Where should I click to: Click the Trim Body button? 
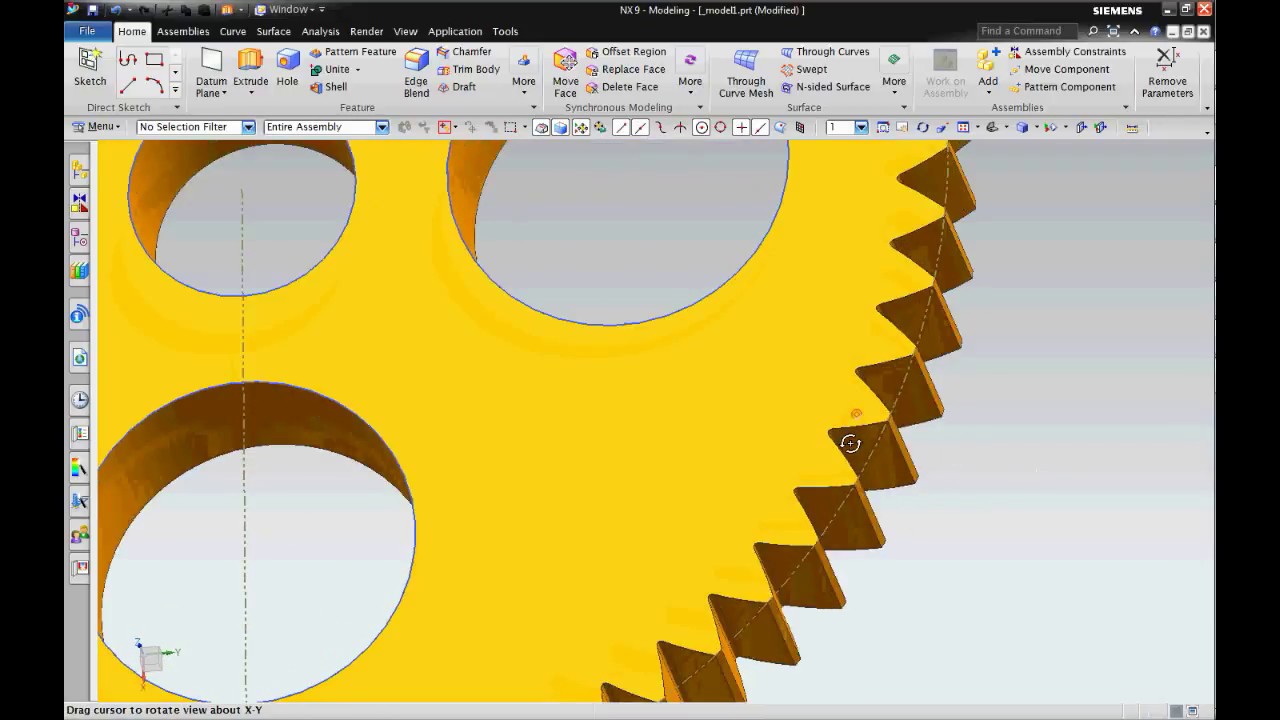pos(468,70)
